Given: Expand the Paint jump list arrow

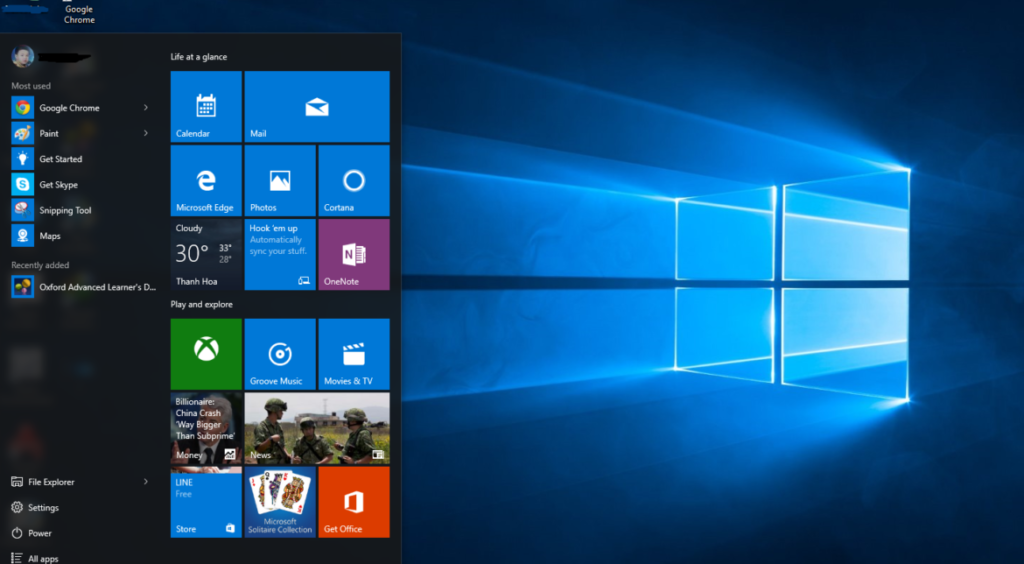Looking at the screenshot, I should (146, 133).
